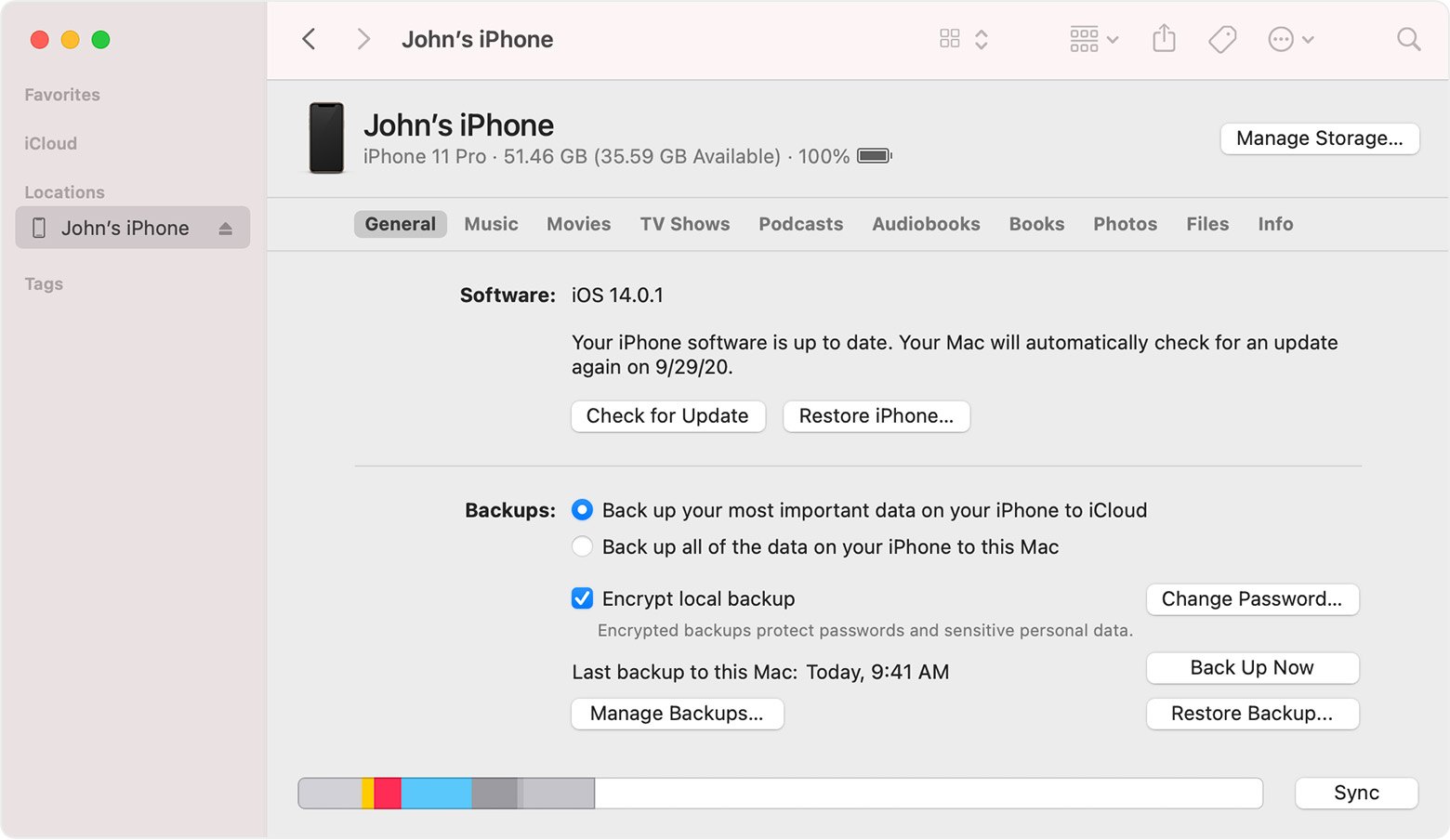Click Back Up Now
The image size is (1450, 840).
pos(1252,668)
